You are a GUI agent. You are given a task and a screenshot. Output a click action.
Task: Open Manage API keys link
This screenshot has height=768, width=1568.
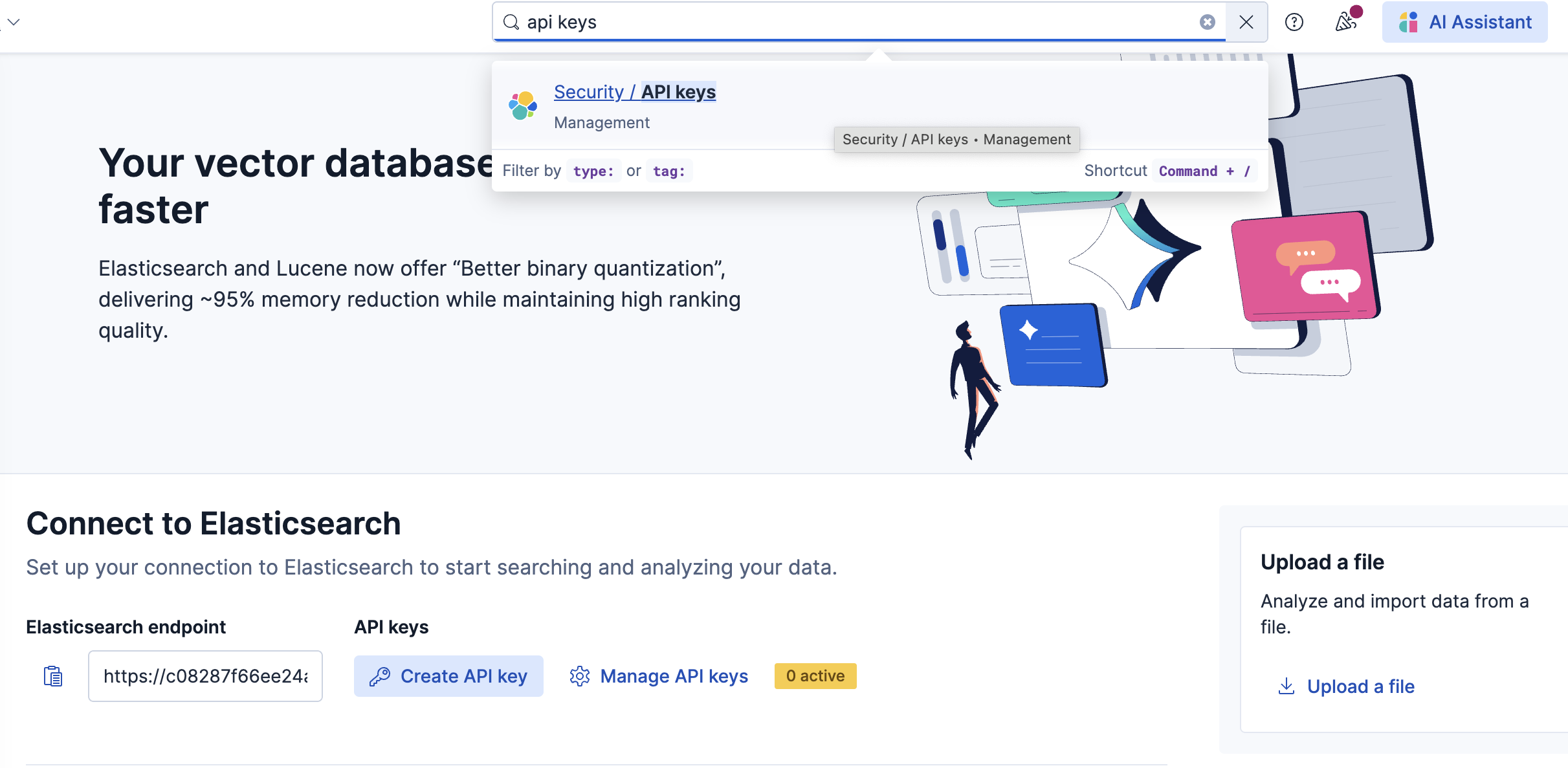coord(674,676)
